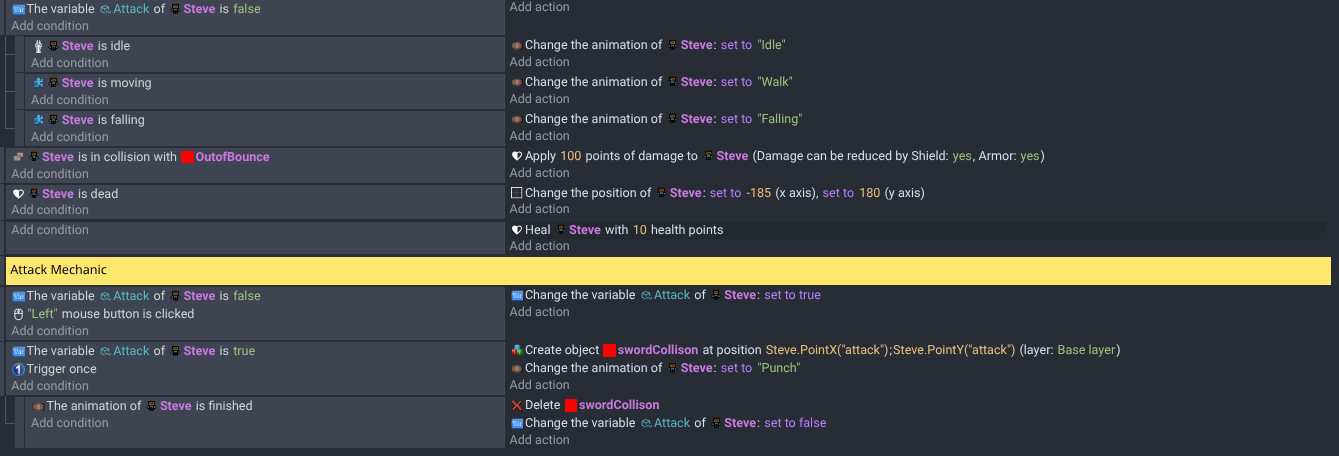Click the red OutofBounce object square
1339x456 pixels.
187,157
